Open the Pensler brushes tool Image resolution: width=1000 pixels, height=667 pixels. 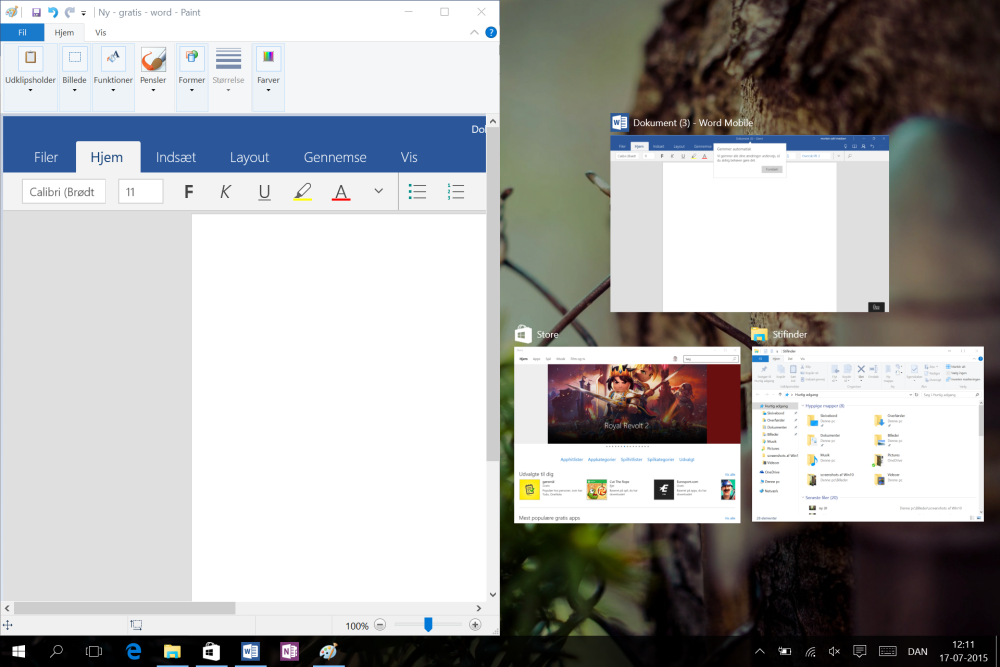pos(153,70)
